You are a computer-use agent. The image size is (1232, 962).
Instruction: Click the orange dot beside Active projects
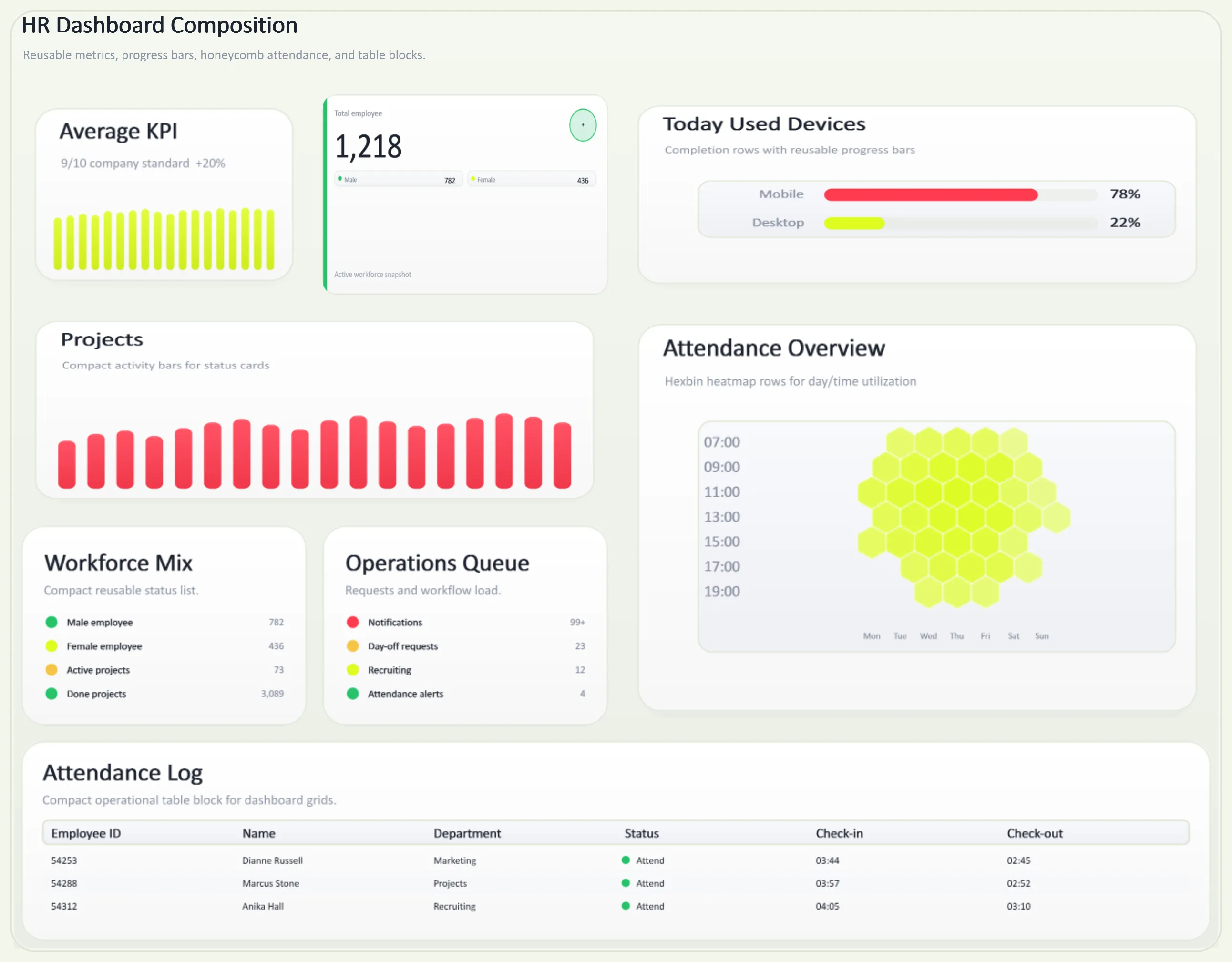click(x=51, y=670)
